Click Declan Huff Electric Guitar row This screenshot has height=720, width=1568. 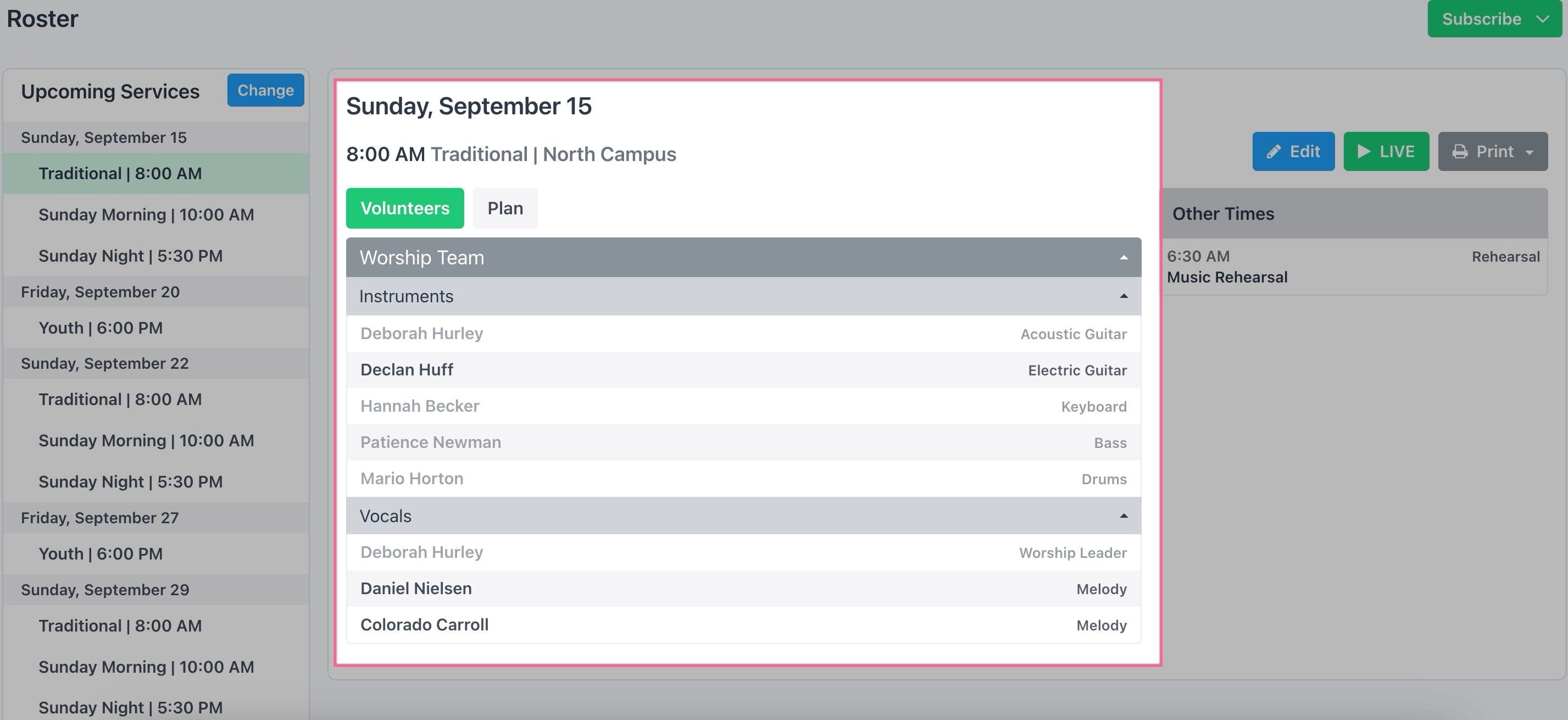click(x=743, y=370)
